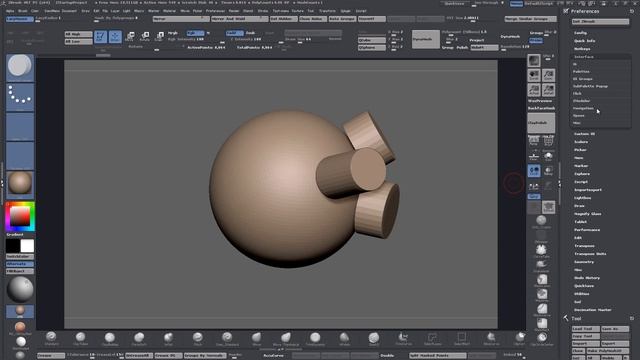Expand the Config preferences section
Image resolution: width=640 pixels, height=360 pixels.
point(580,33)
